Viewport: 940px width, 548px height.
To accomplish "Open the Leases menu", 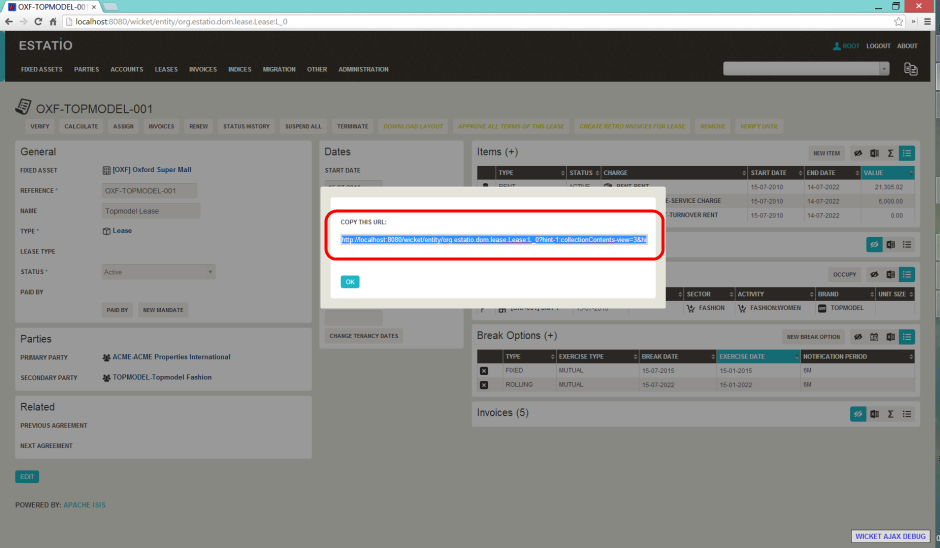I will 166,70.
